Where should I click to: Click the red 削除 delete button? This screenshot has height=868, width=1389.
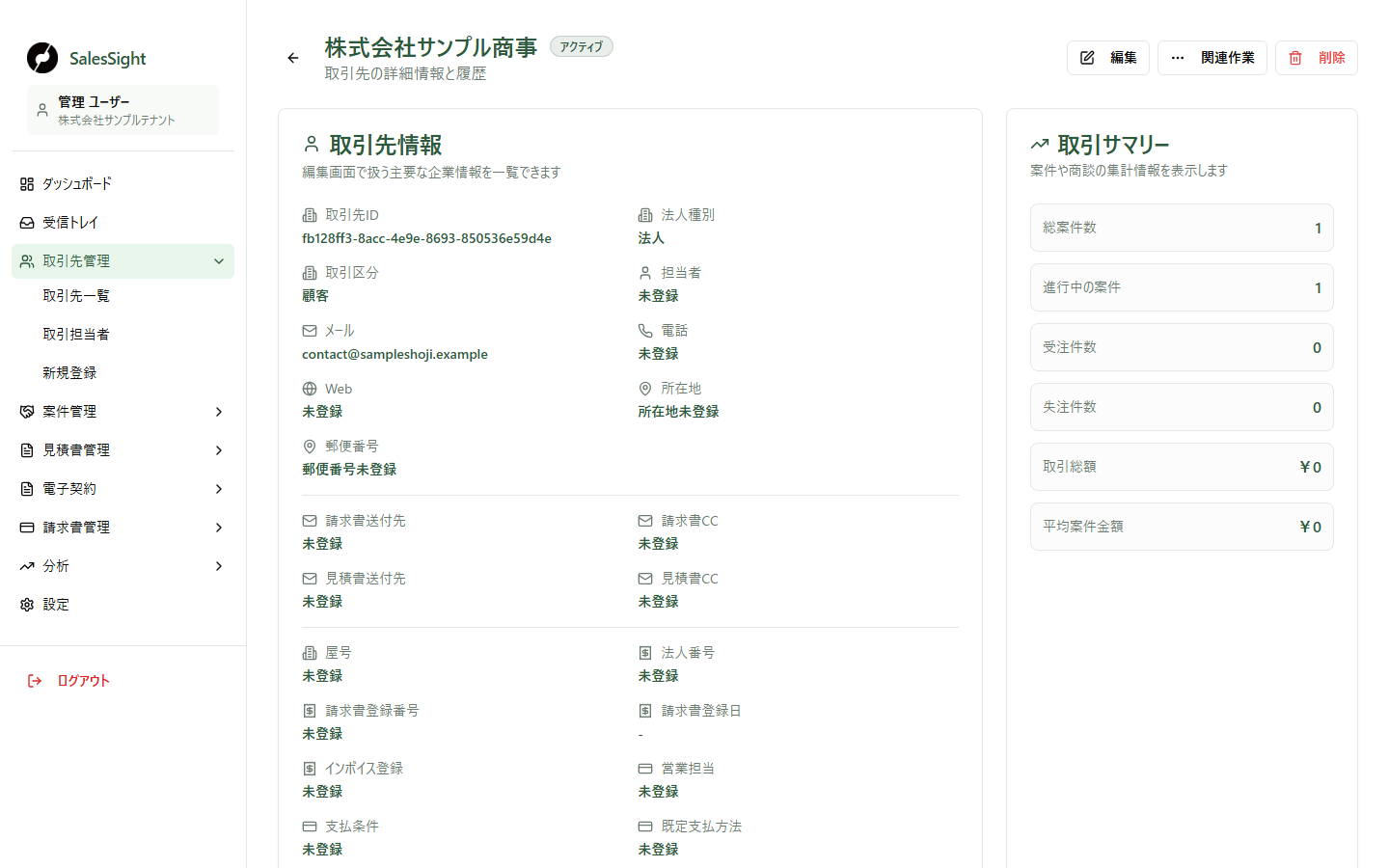[1317, 58]
